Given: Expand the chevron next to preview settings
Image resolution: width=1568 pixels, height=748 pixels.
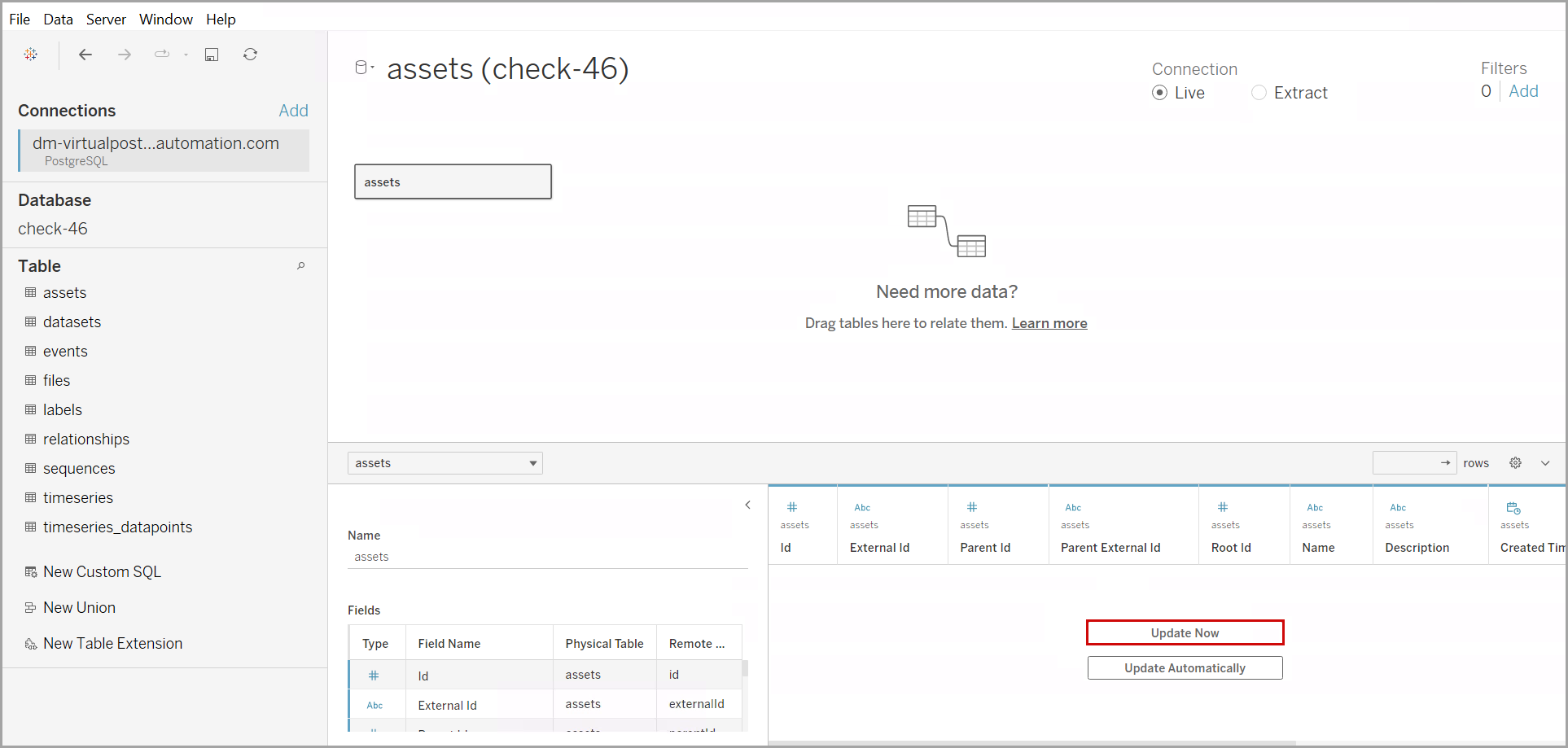Looking at the screenshot, I should pos(1545,463).
